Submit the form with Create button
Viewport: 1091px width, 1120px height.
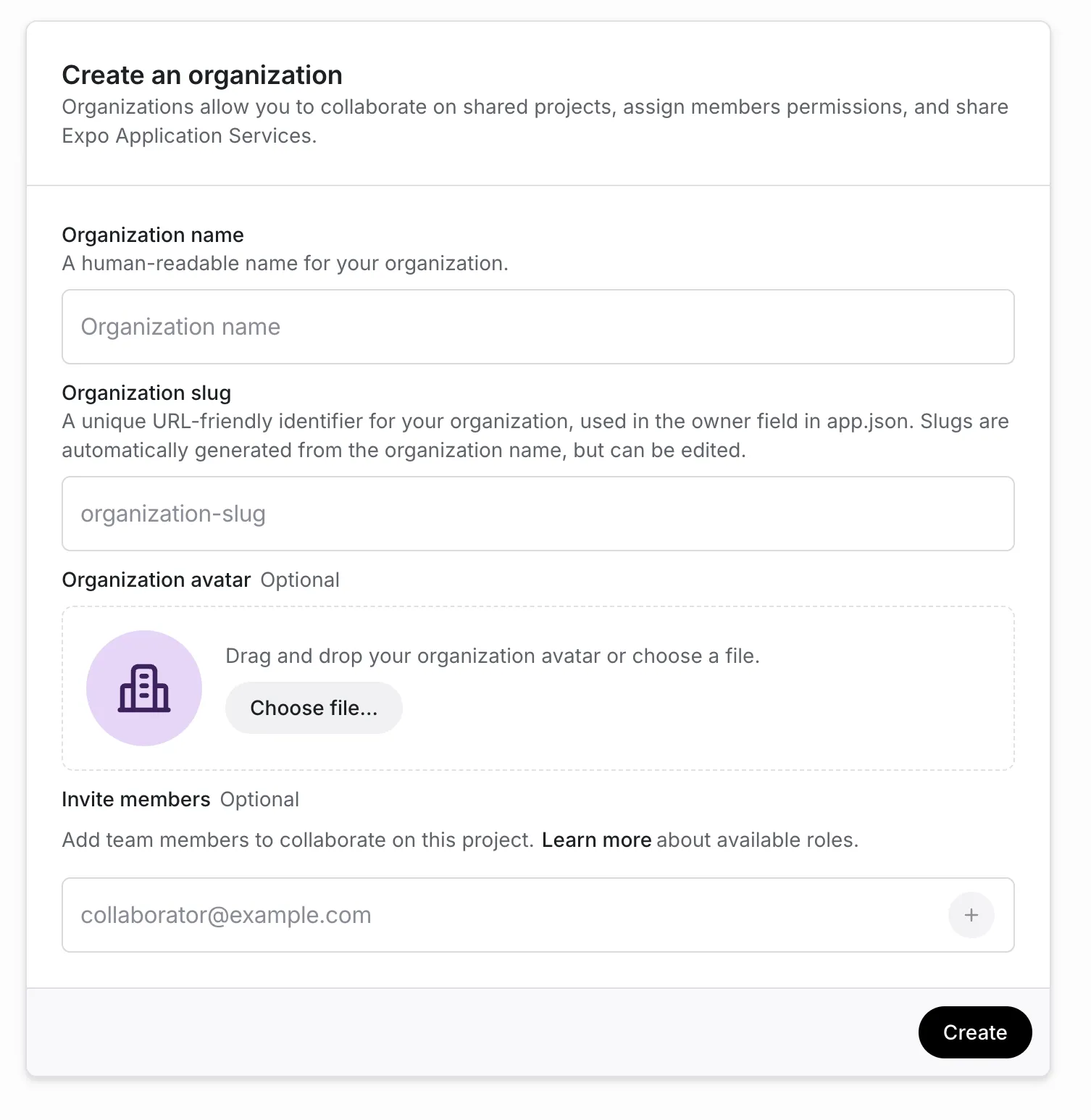[975, 1032]
